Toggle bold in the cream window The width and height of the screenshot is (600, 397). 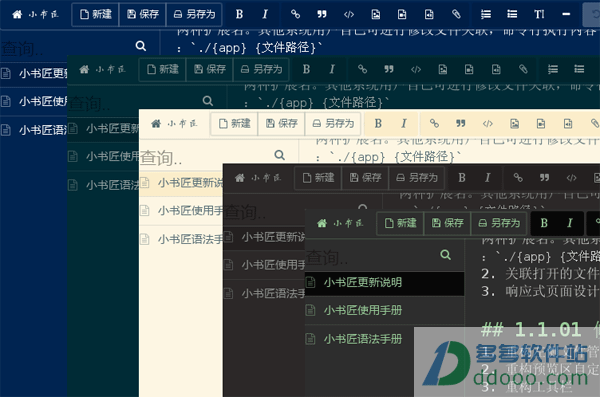pyautogui.click(x=378, y=124)
